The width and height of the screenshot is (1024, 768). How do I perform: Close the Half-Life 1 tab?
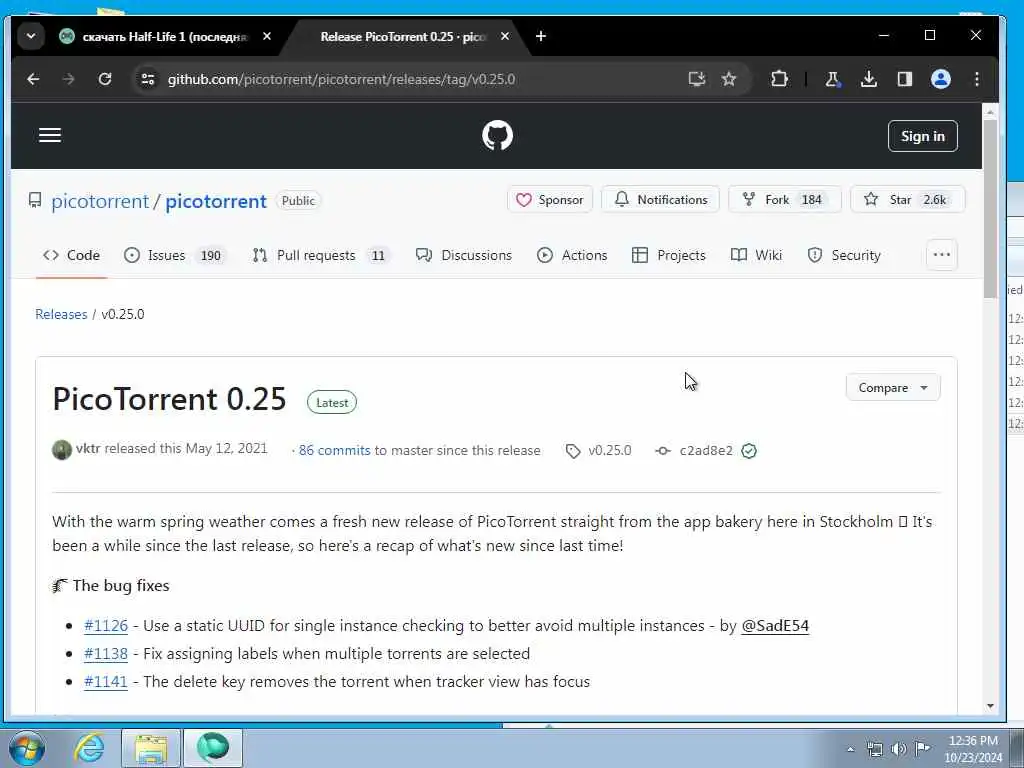pos(266,37)
